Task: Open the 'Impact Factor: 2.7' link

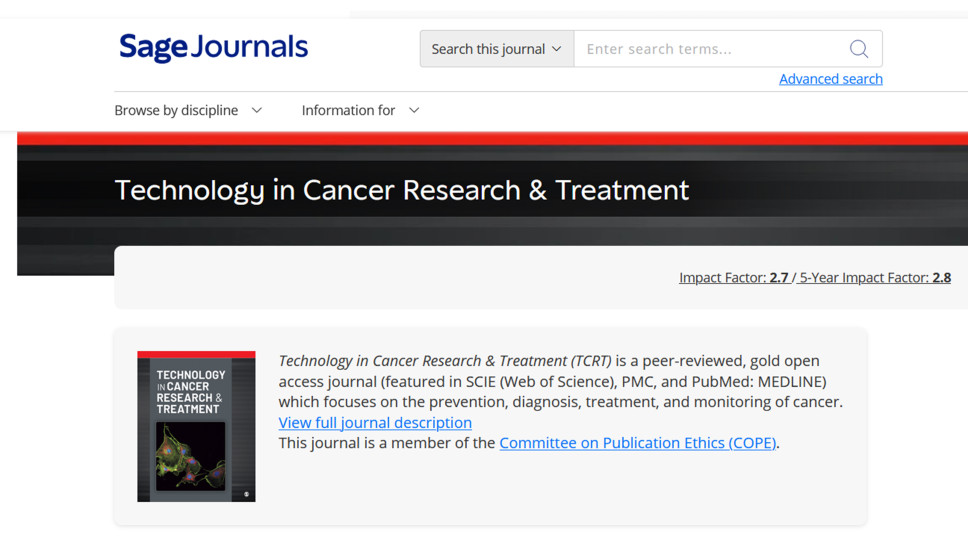Action: pos(733,278)
